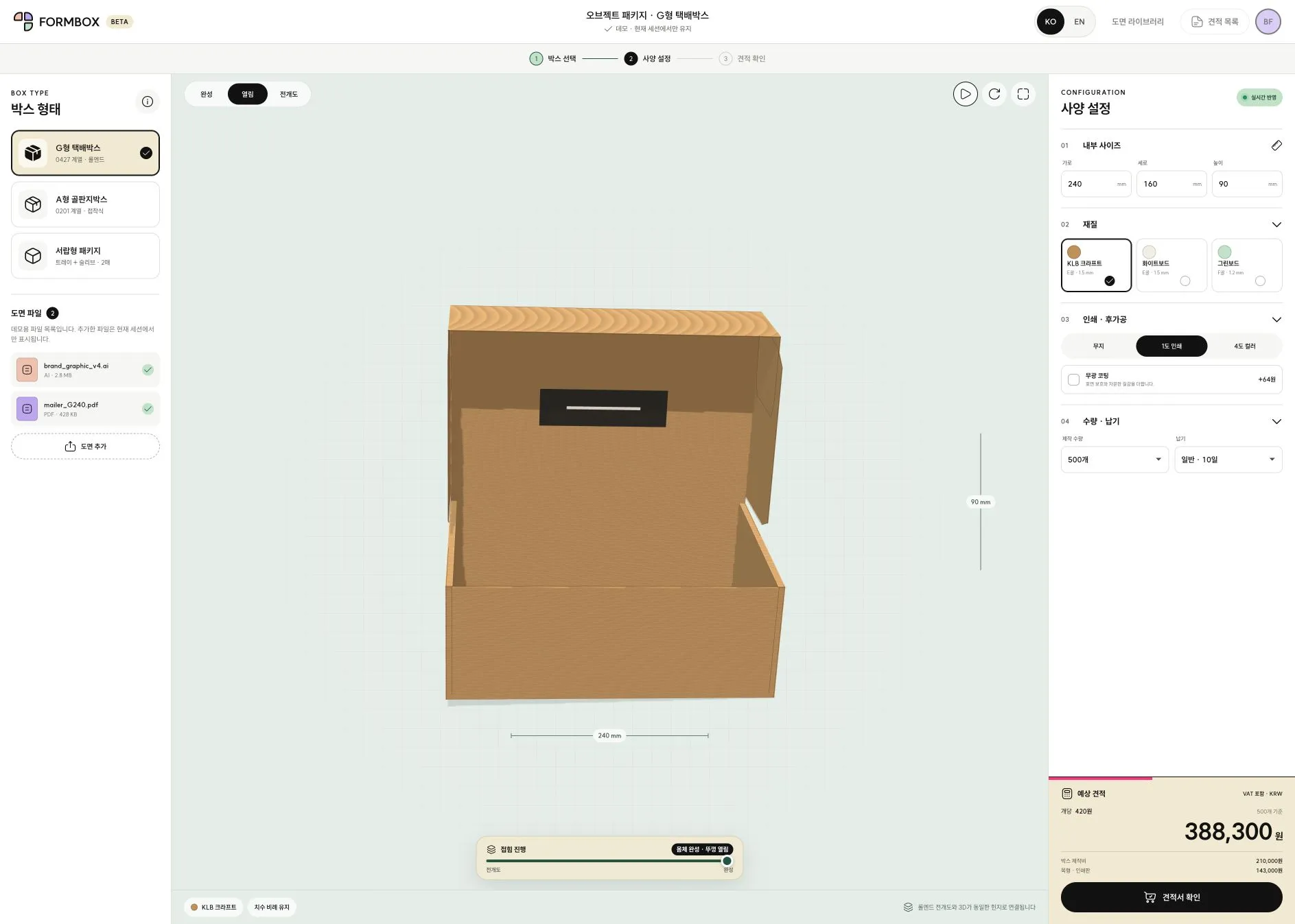Open the 500개 quantity dropdown

(x=1115, y=460)
